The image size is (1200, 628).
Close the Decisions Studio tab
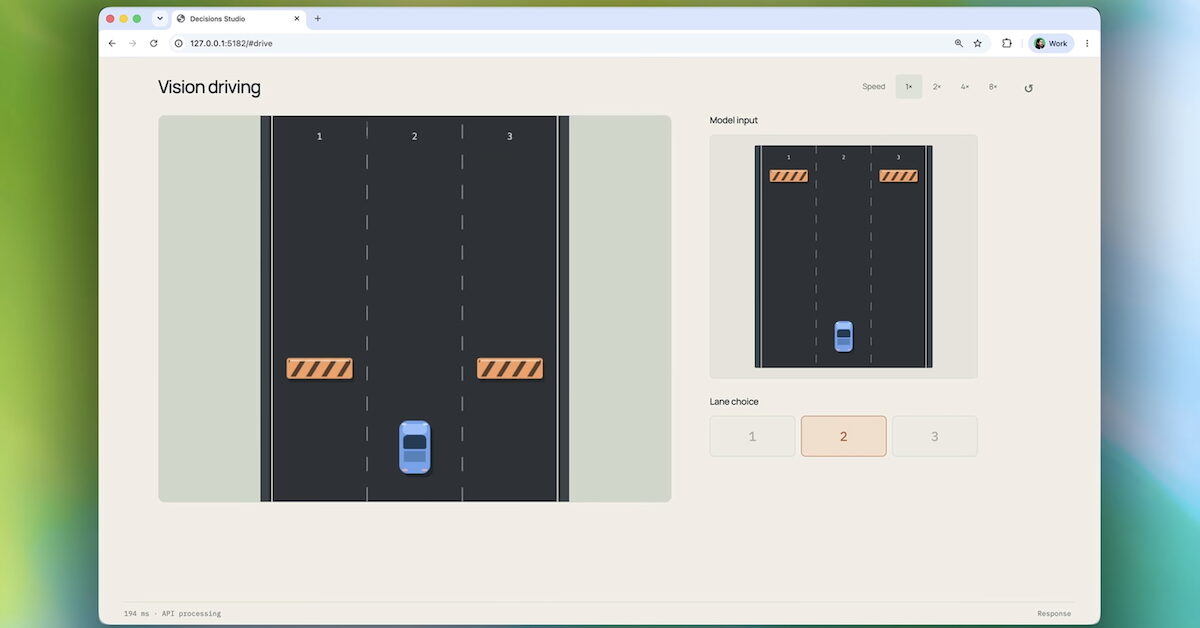pos(296,18)
